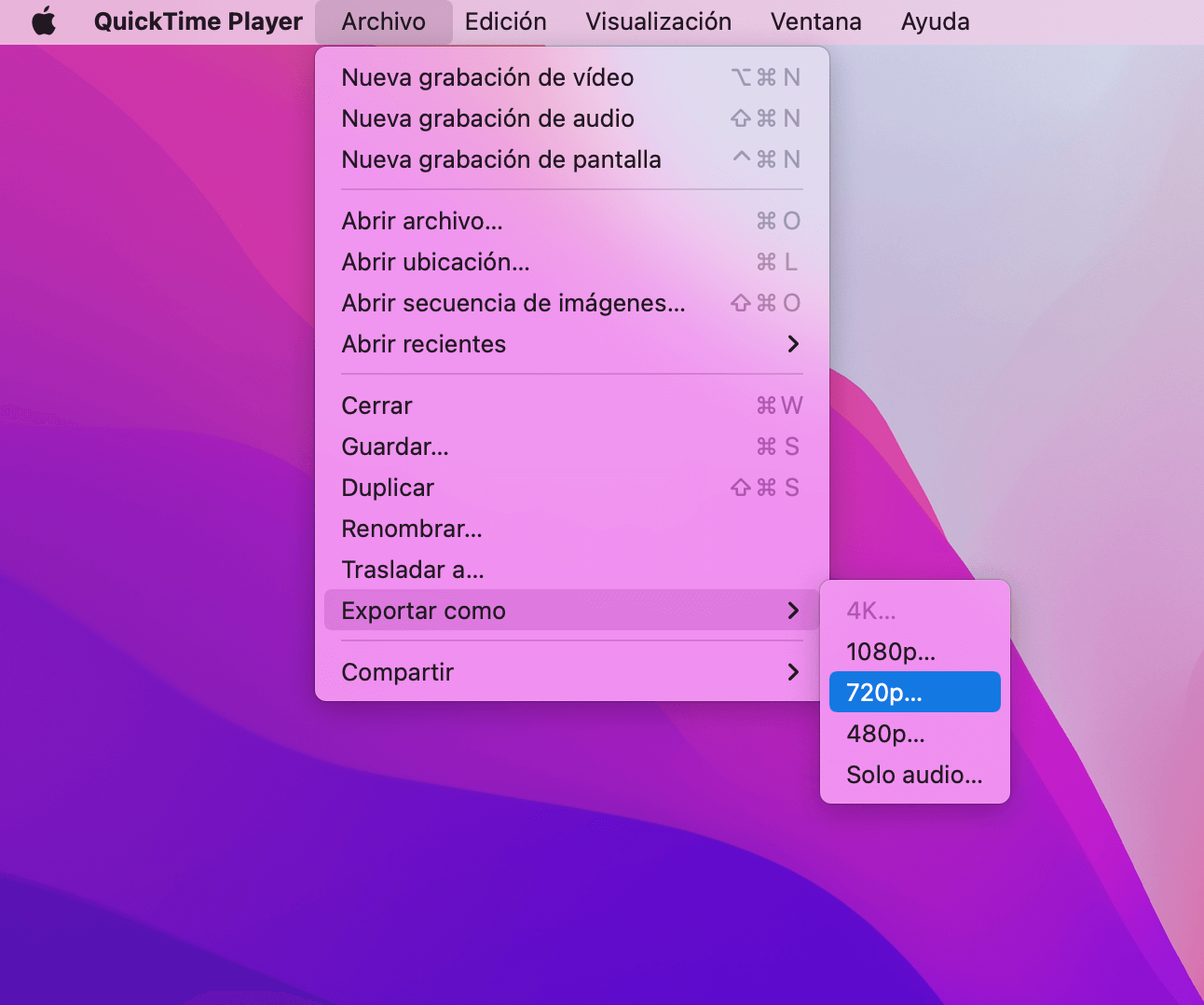Select Nueva grabación de pantalla
The image size is (1204, 1005).
click(x=501, y=158)
